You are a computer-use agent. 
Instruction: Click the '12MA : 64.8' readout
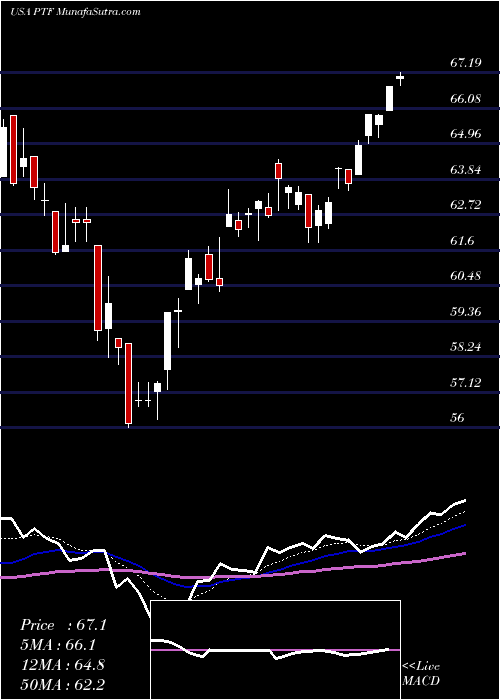(62, 665)
